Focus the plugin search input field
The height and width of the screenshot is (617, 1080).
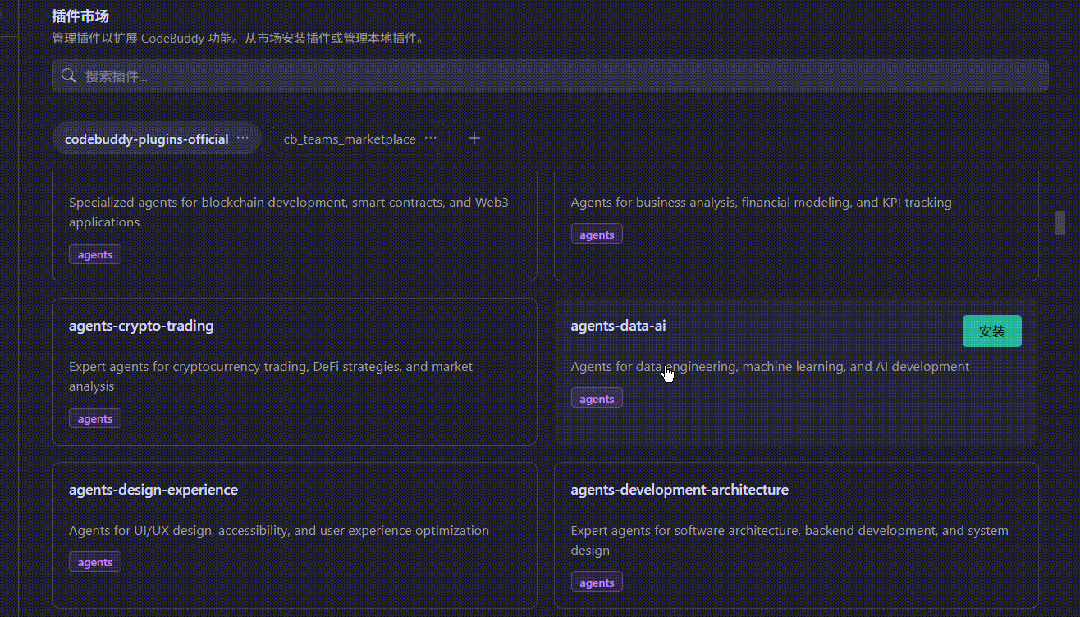point(550,76)
